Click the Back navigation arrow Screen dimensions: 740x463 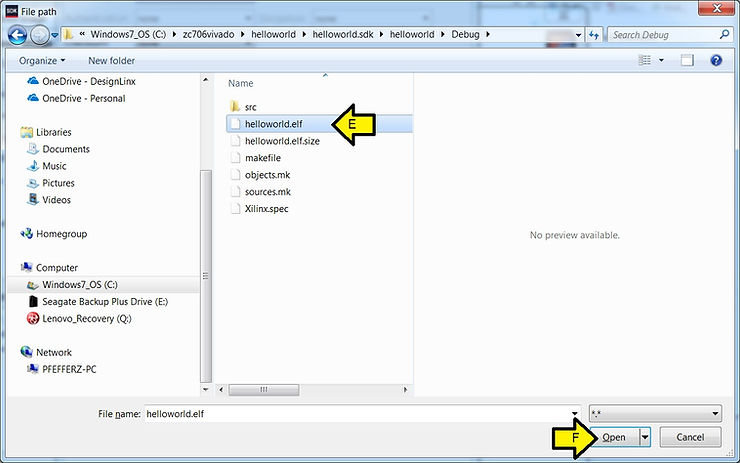tap(17, 35)
